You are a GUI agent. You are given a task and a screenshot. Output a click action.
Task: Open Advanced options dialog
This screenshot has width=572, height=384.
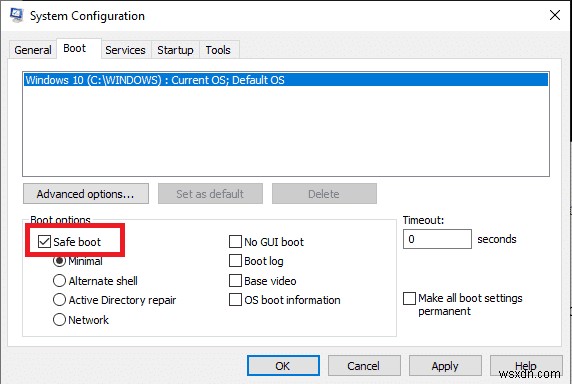pos(86,194)
